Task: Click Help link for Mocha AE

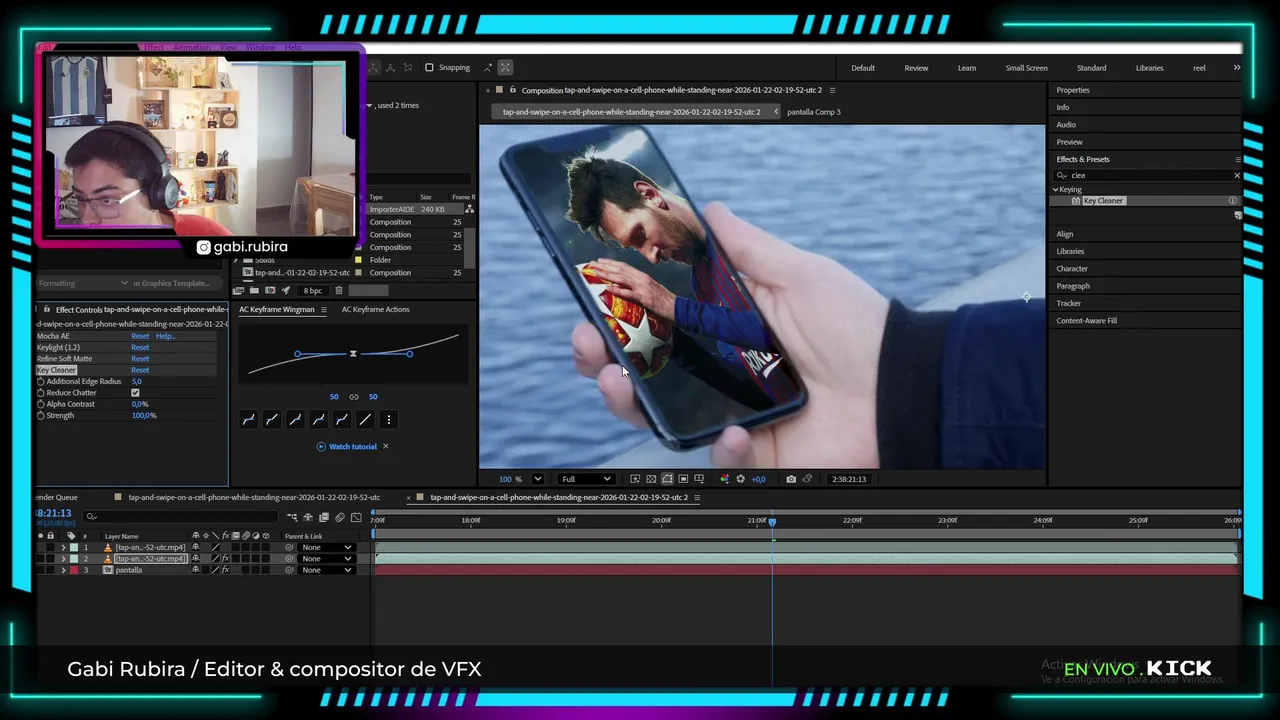Action: tap(165, 336)
